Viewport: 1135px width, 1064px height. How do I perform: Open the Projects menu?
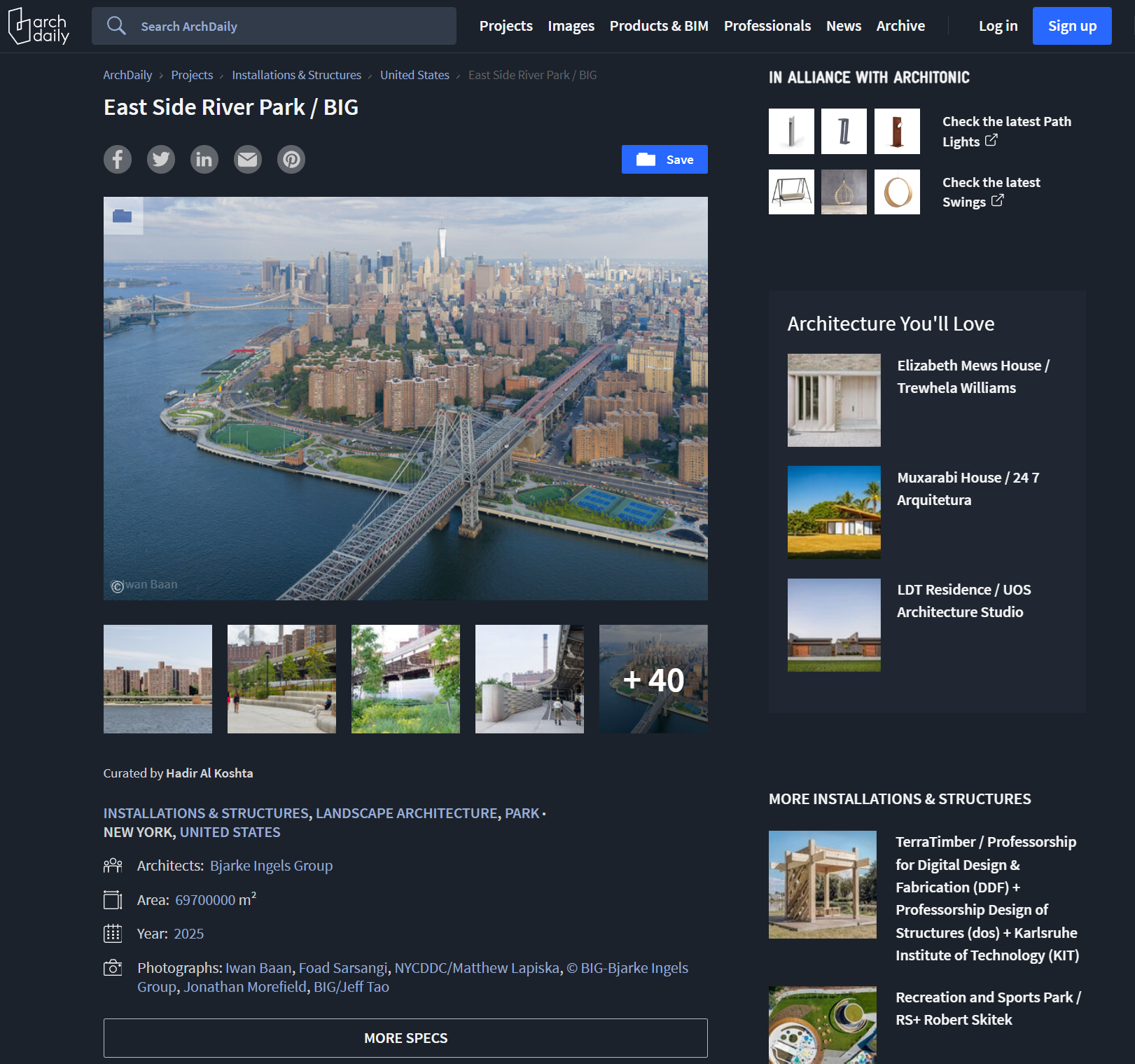click(x=506, y=26)
